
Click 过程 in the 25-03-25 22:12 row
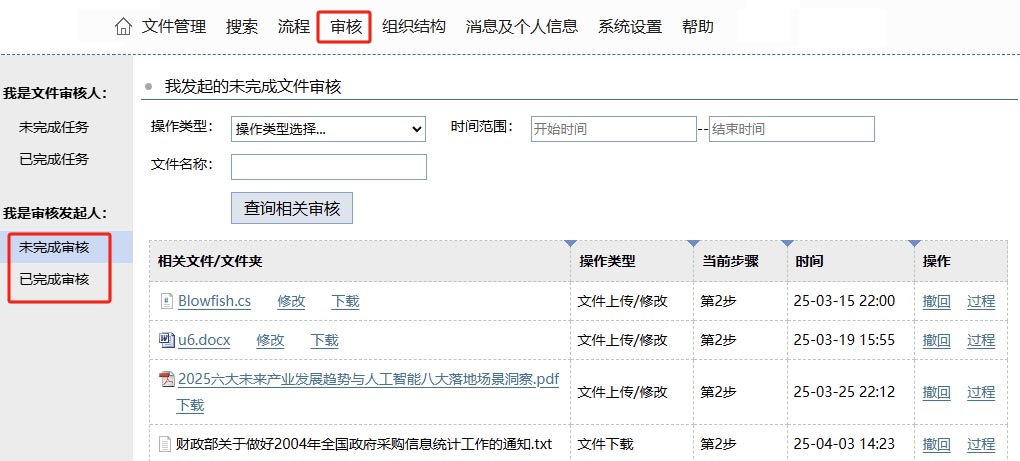981,392
